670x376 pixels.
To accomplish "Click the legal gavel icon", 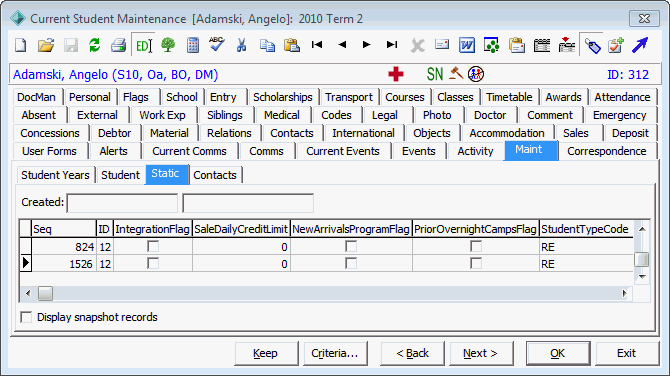I will pyautogui.click(x=456, y=73).
